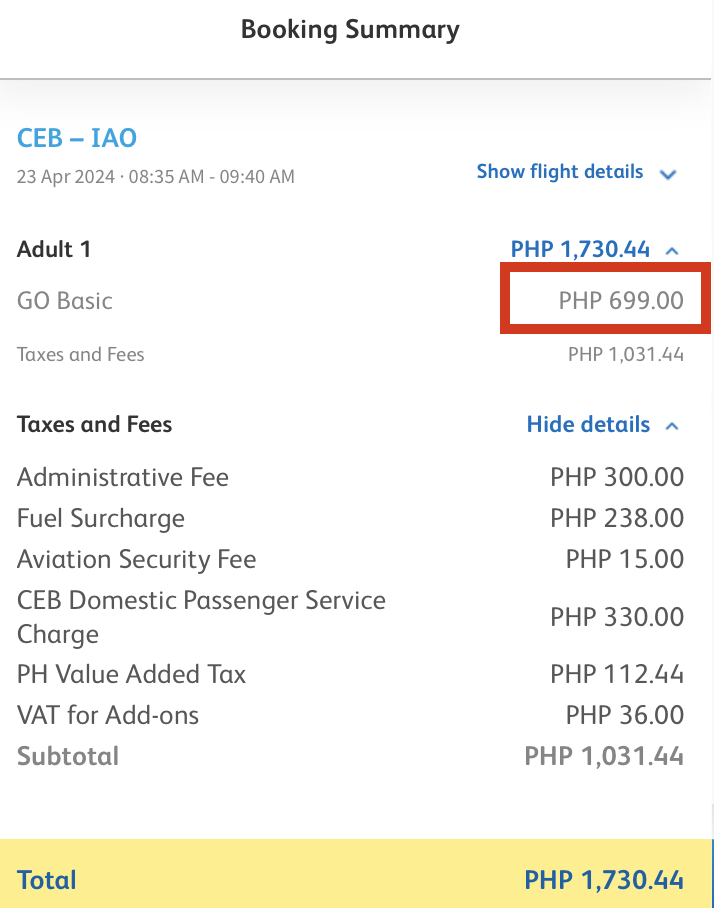Click the Booking Summary title

(x=350, y=30)
